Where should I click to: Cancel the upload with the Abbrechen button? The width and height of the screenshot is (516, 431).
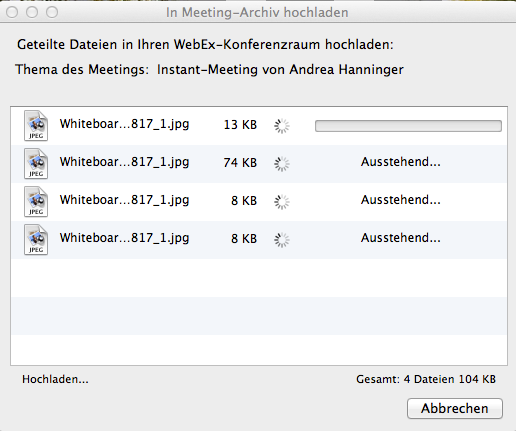click(455, 408)
